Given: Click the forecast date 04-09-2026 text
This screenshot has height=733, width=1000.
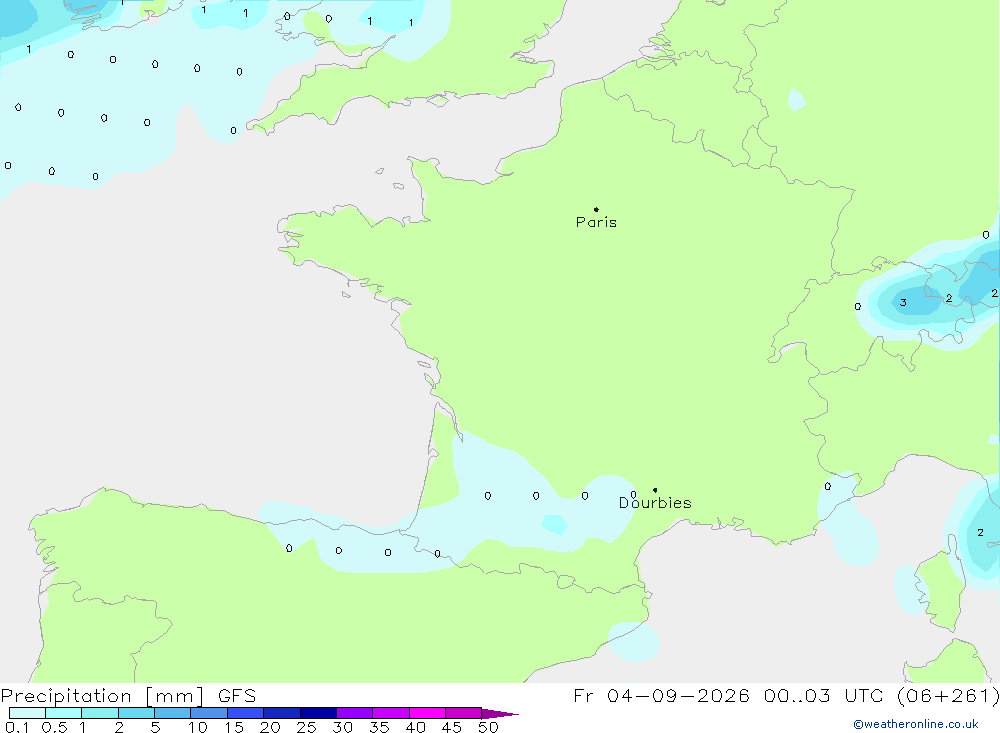Looking at the screenshot, I should [678, 695].
